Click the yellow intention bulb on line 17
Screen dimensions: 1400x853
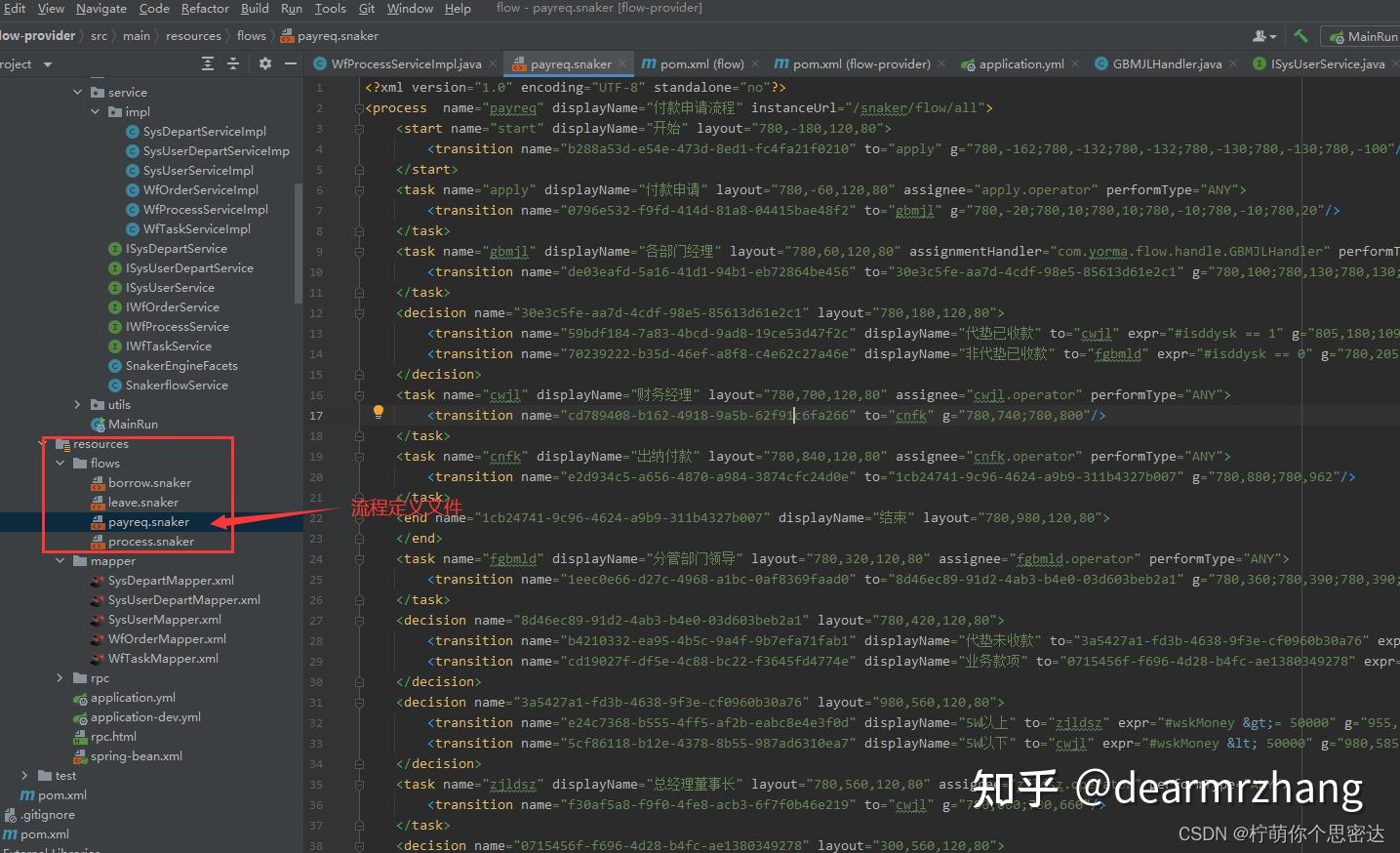[379, 413]
